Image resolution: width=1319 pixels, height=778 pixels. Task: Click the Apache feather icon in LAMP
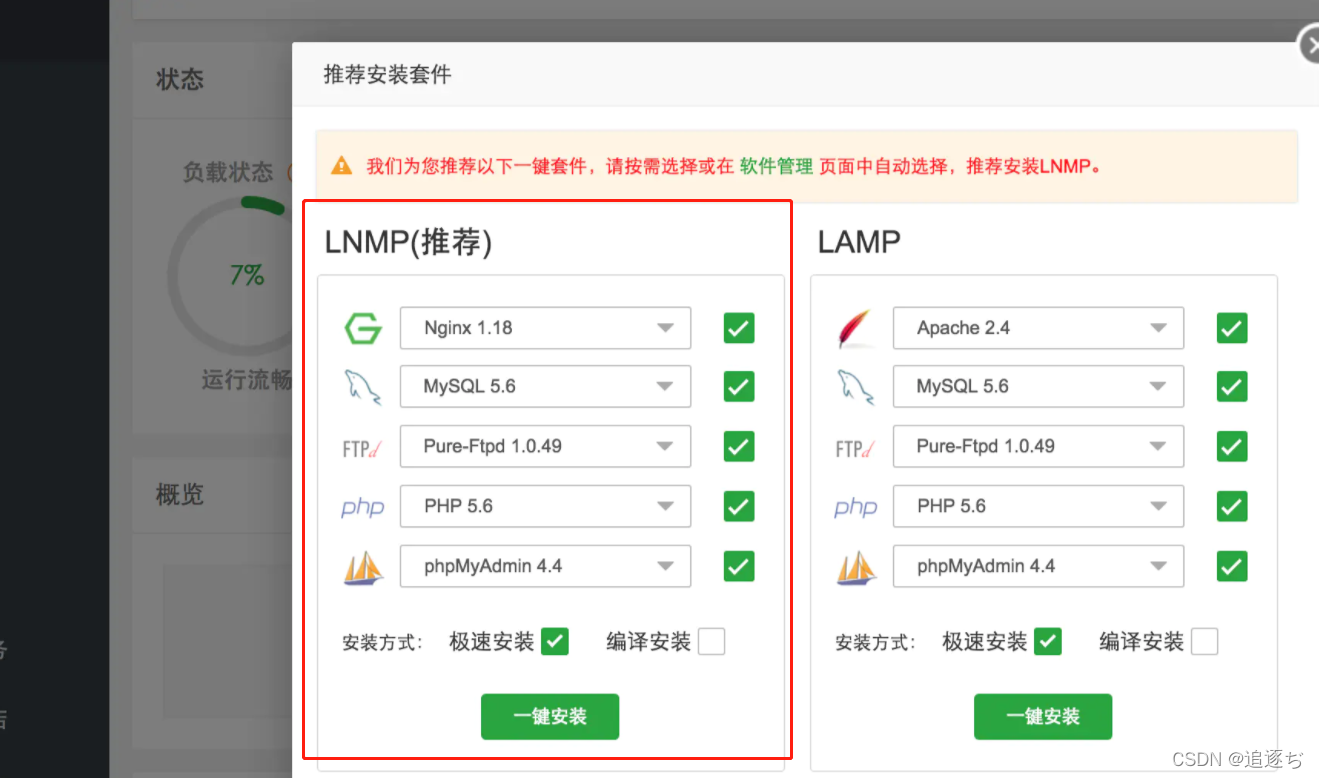(x=855, y=327)
